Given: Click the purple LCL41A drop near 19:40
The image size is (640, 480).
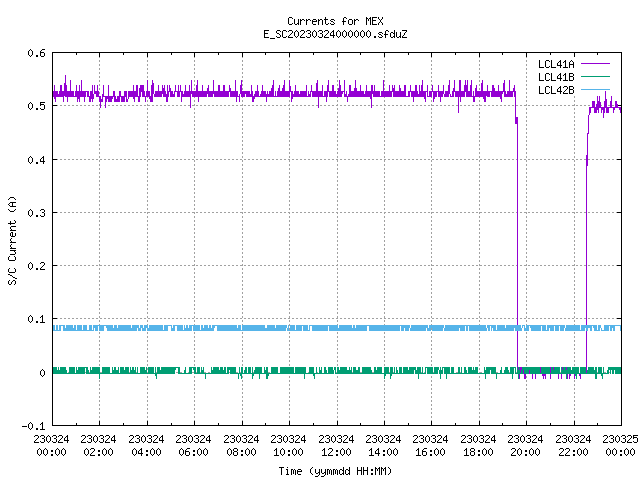Looking at the screenshot, I should click(x=517, y=245).
